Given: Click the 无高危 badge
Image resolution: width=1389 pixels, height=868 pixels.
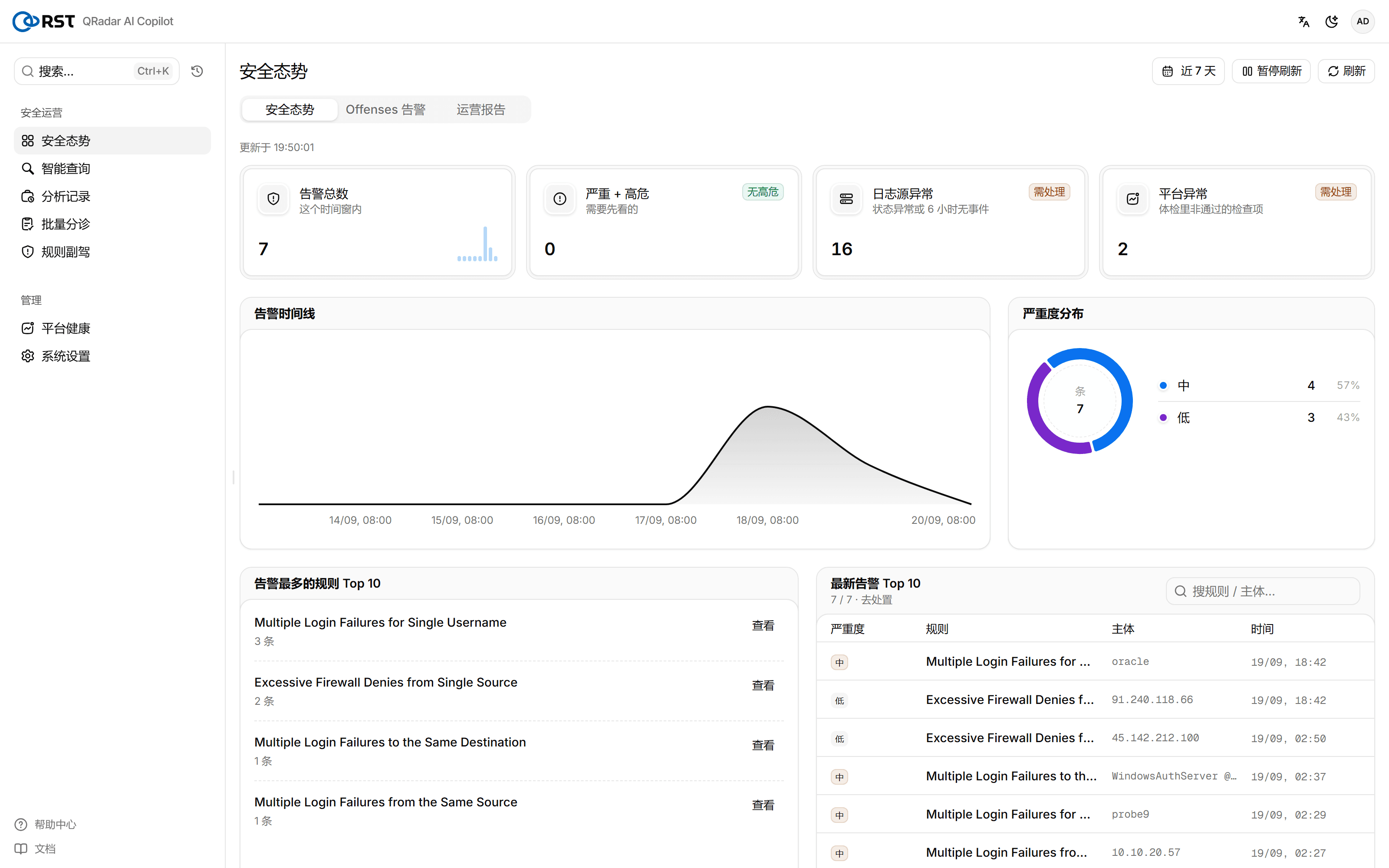Looking at the screenshot, I should [x=763, y=192].
